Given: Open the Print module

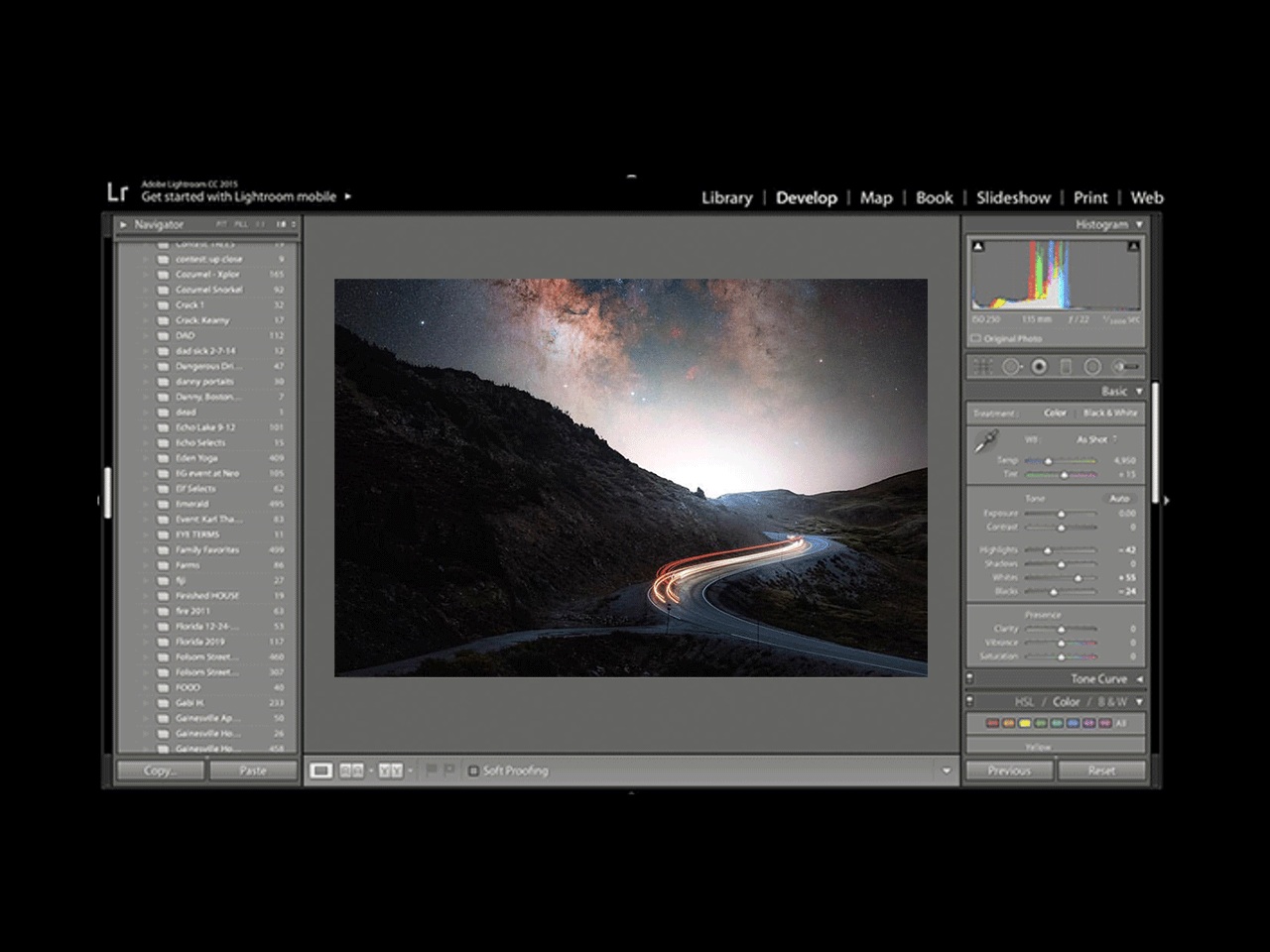Looking at the screenshot, I should point(1090,198).
